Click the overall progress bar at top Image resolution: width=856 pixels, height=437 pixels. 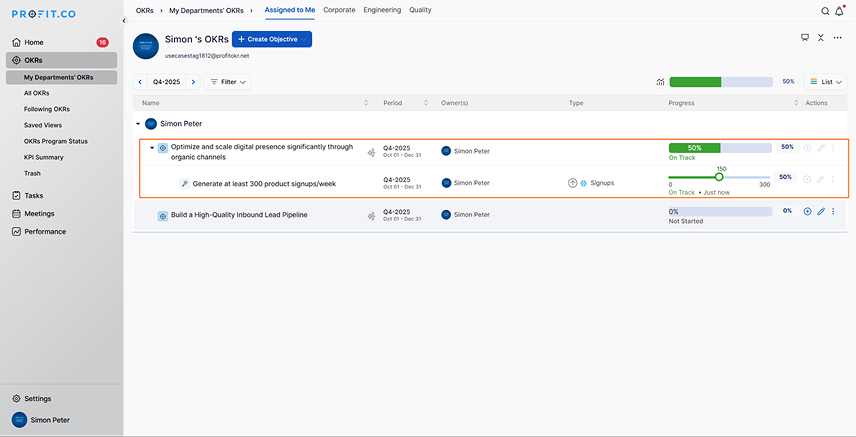click(x=721, y=82)
